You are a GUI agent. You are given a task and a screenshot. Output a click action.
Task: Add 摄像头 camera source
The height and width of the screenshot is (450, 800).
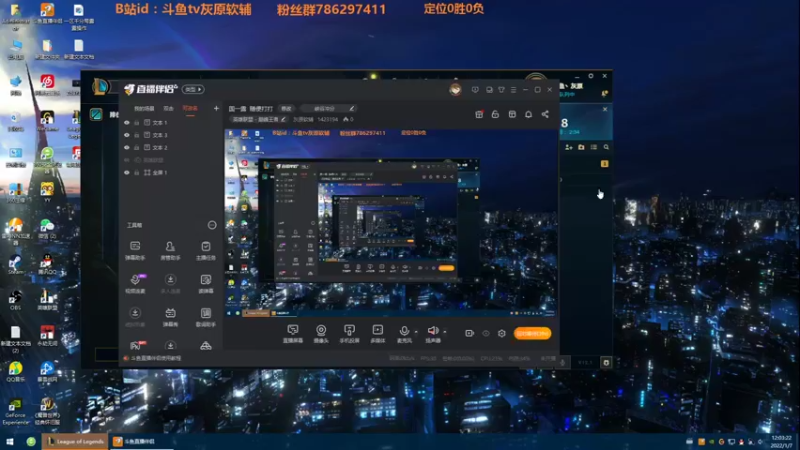click(321, 334)
